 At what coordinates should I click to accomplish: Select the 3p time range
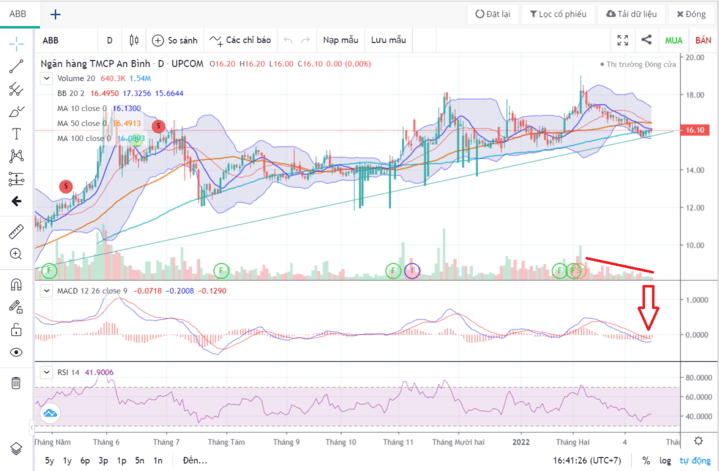click(103, 460)
